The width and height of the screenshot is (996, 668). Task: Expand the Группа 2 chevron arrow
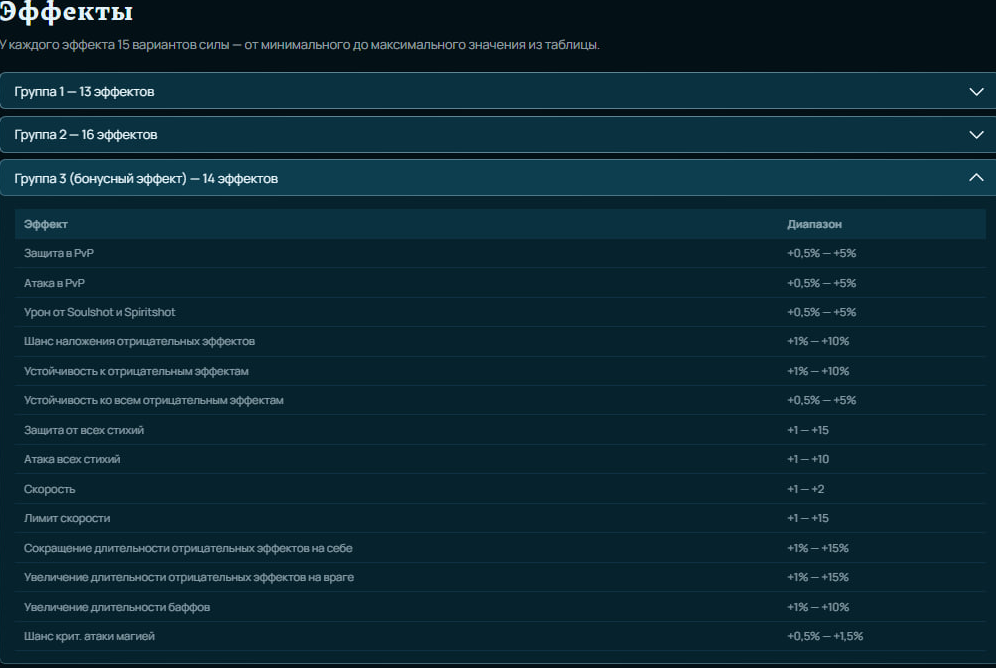pos(976,135)
